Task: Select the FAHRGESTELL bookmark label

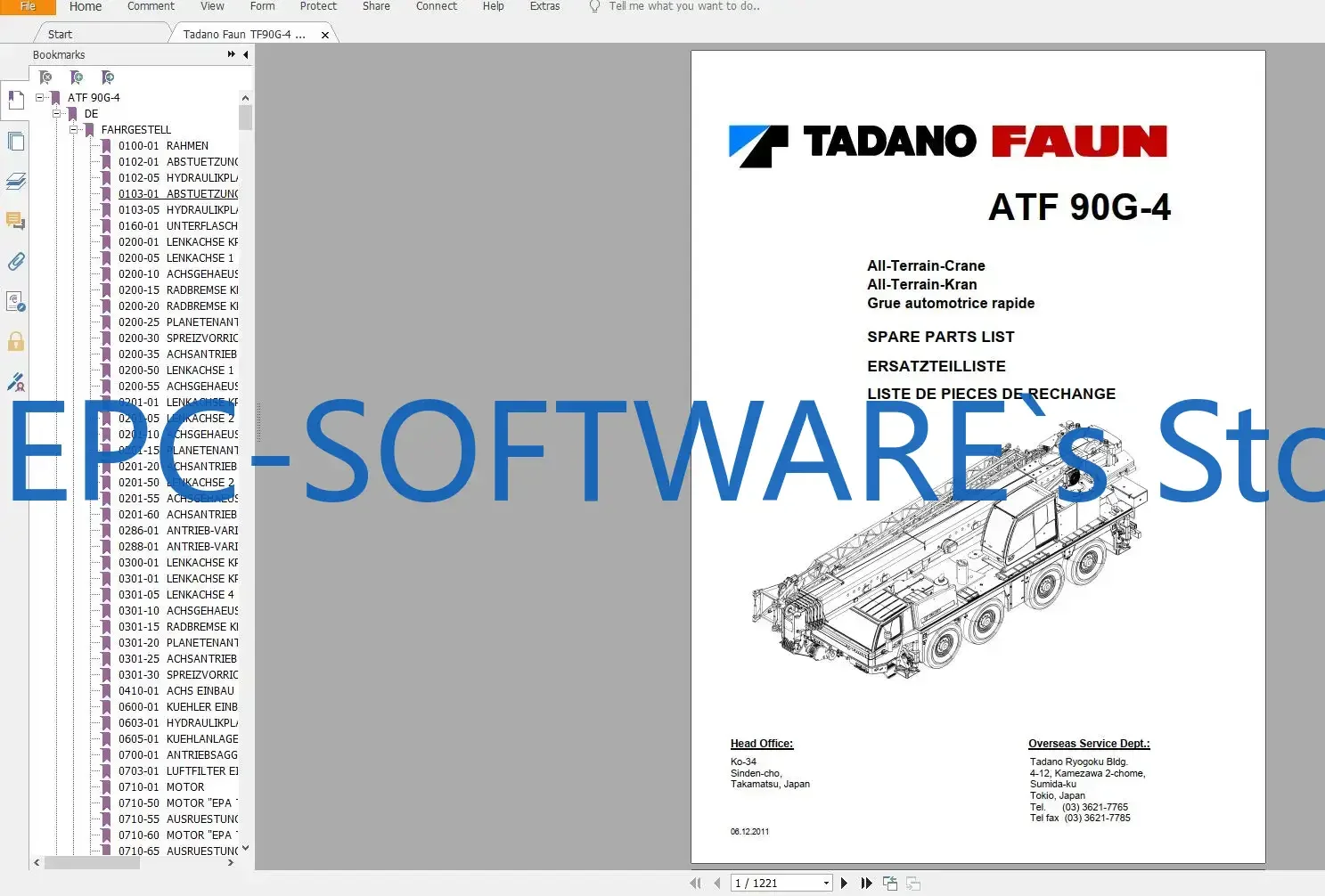Action: (x=135, y=129)
